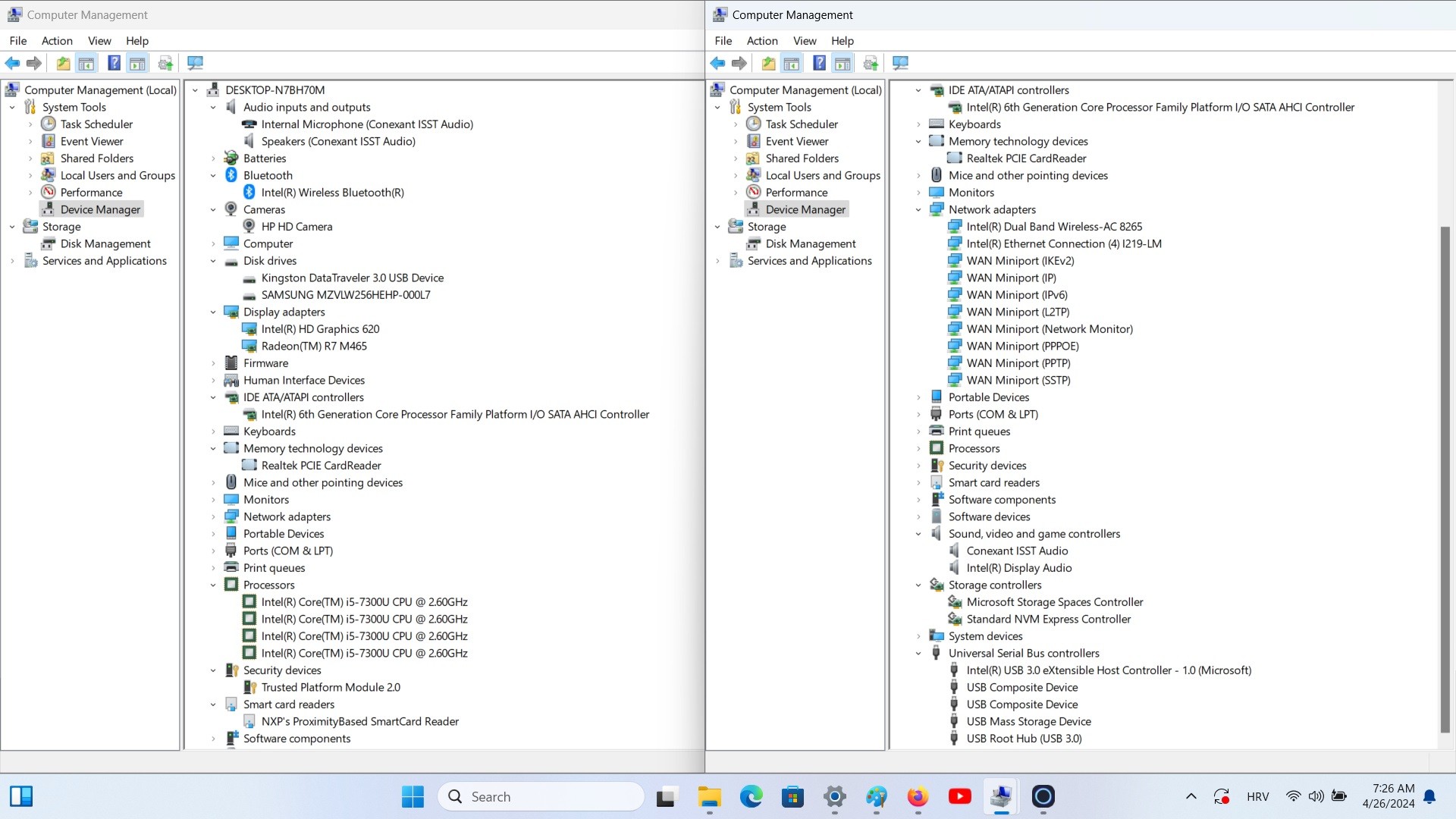
Task: Click the Bluetooth category icon in left window
Action: click(x=231, y=175)
